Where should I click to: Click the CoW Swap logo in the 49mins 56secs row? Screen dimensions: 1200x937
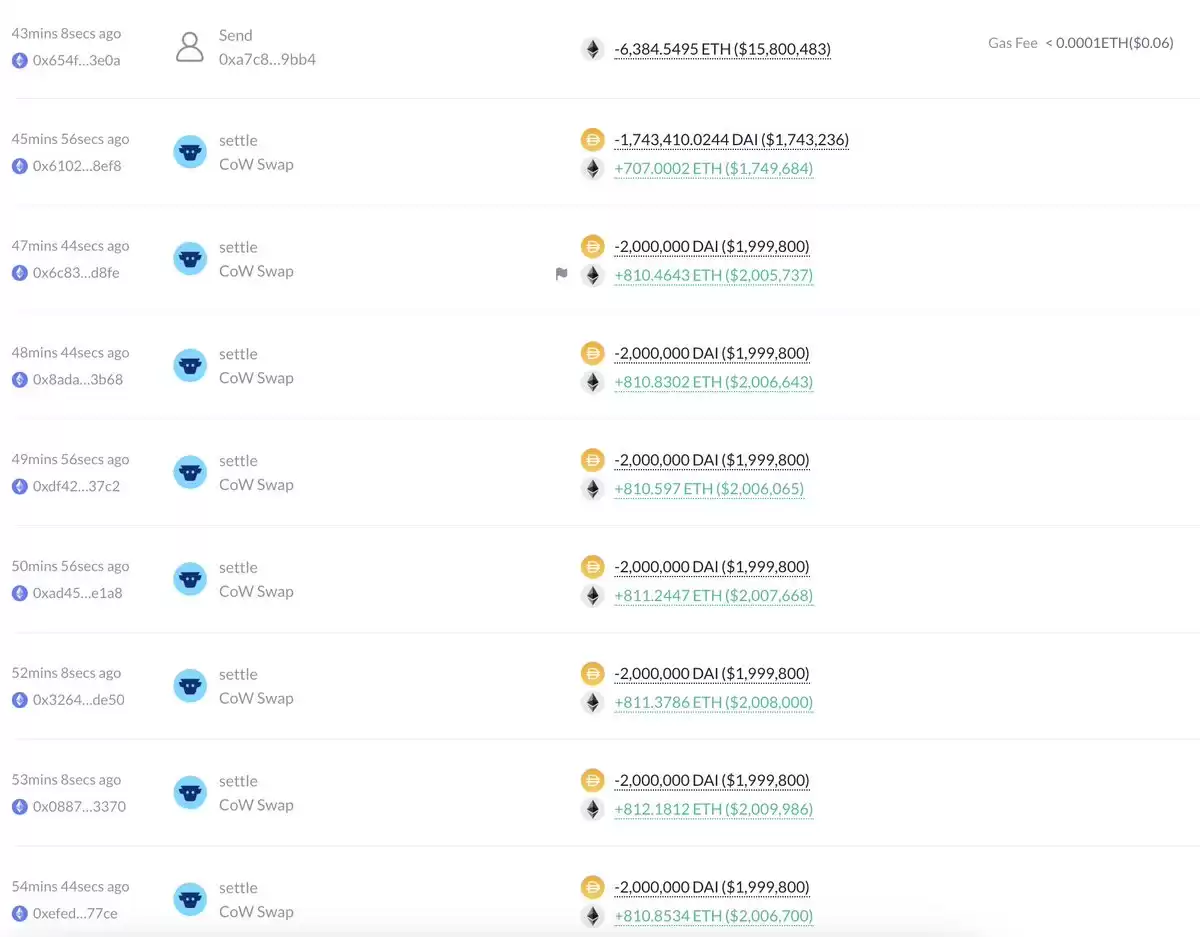point(190,472)
